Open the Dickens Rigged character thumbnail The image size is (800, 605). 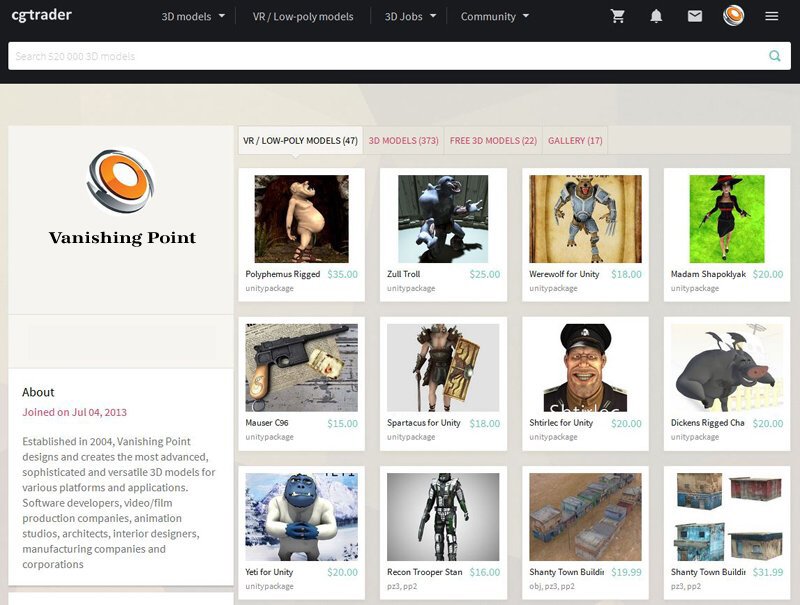pyautogui.click(x=727, y=368)
